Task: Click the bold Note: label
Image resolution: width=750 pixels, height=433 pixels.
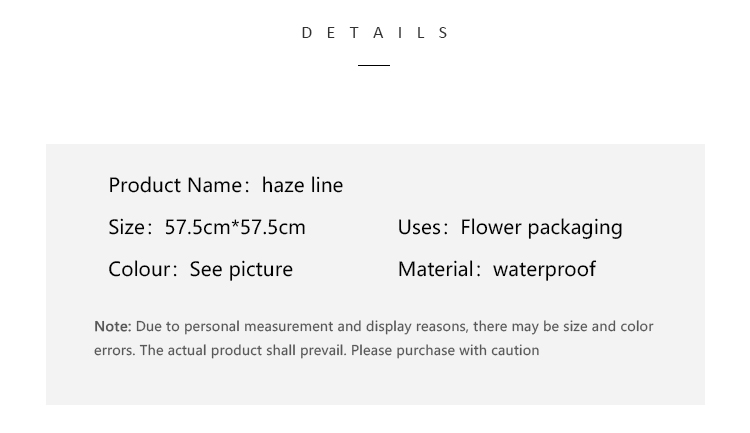Action: point(112,326)
